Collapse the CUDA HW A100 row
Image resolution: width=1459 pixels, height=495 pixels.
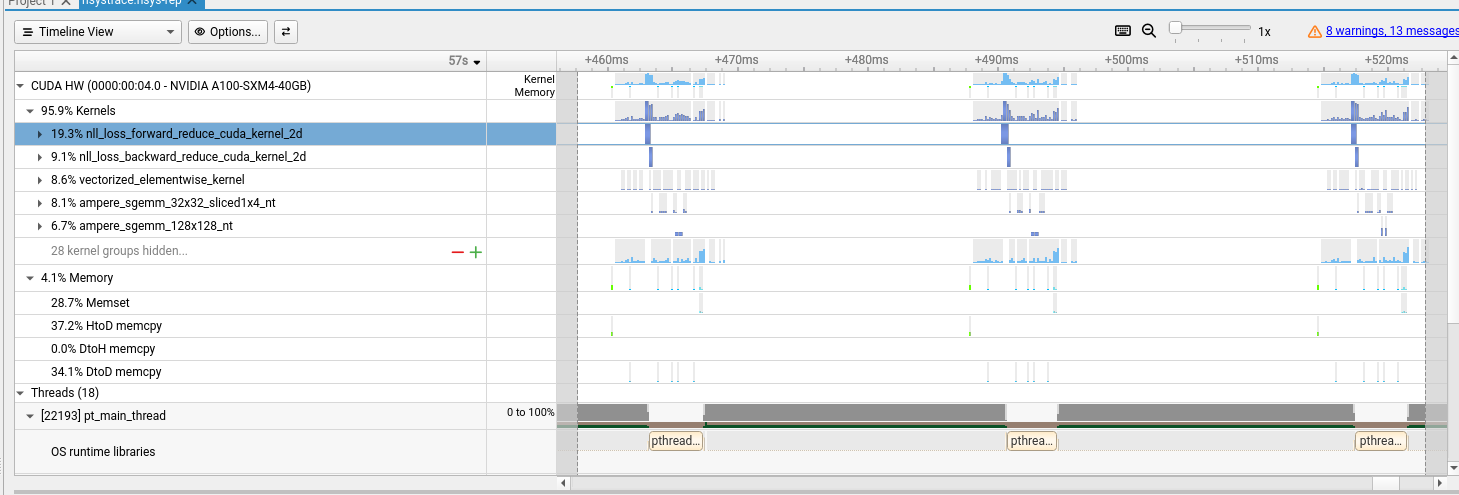click(x=21, y=87)
